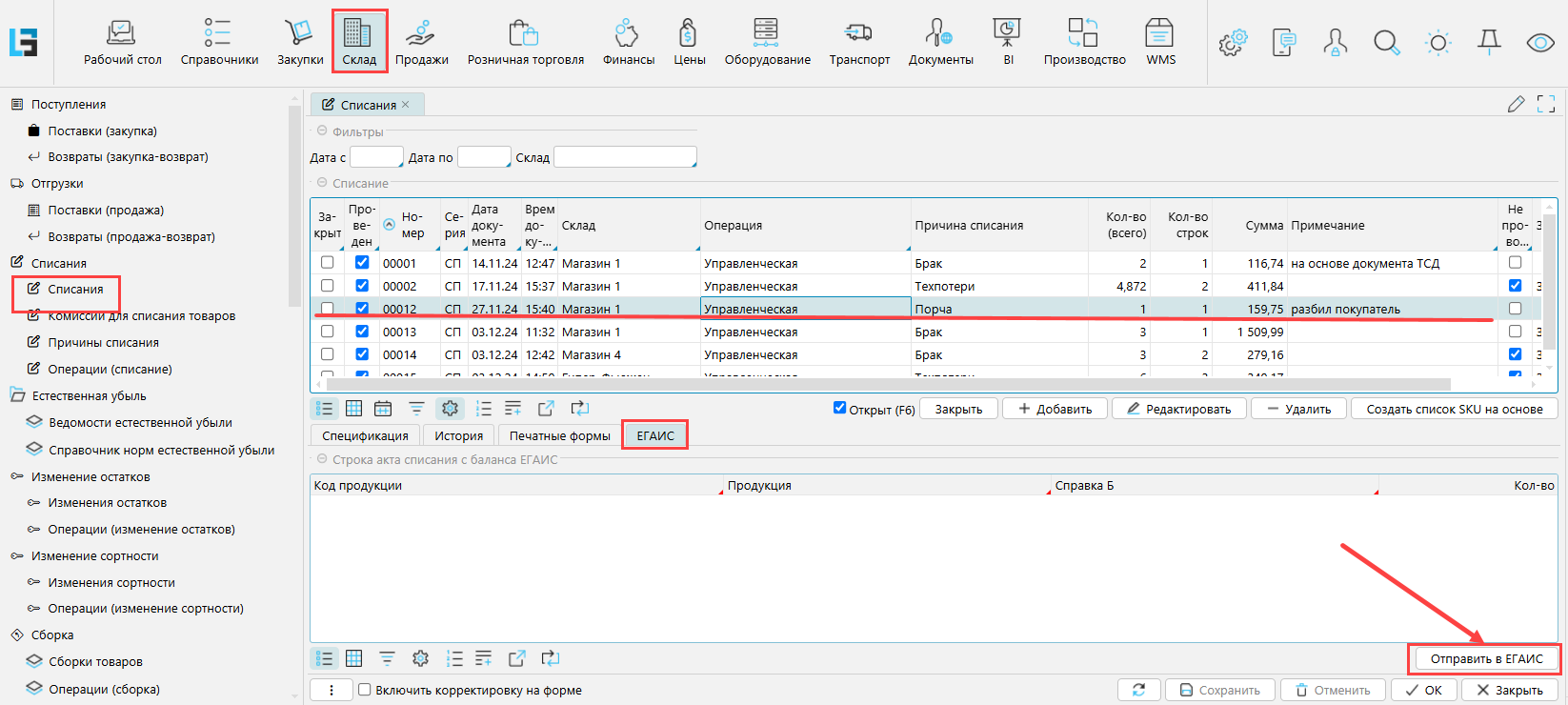This screenshot has width=1568, height=705.
Task: Tick the Закрыт checkbox for document 00012
Action: pos(327,309)
